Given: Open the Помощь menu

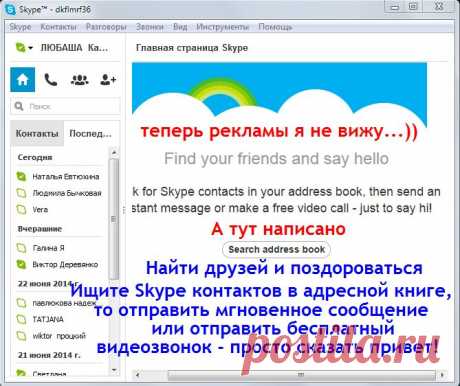Looking at the screenshot, I should pyautogui.click(x=275, y=27).
